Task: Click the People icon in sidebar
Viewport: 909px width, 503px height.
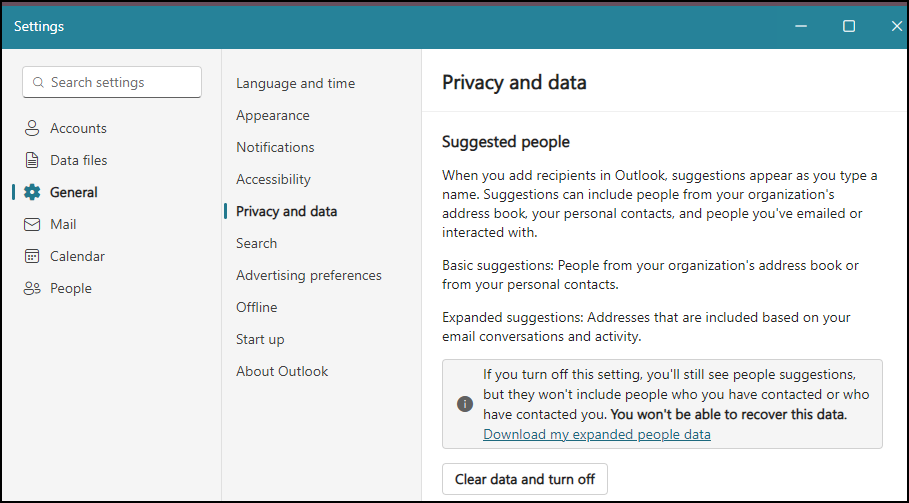Action: pos(32,289)
